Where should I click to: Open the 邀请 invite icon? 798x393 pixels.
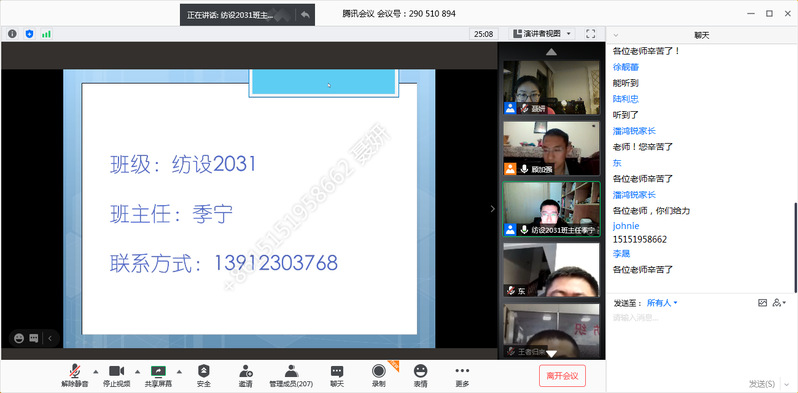coord(245,371)
